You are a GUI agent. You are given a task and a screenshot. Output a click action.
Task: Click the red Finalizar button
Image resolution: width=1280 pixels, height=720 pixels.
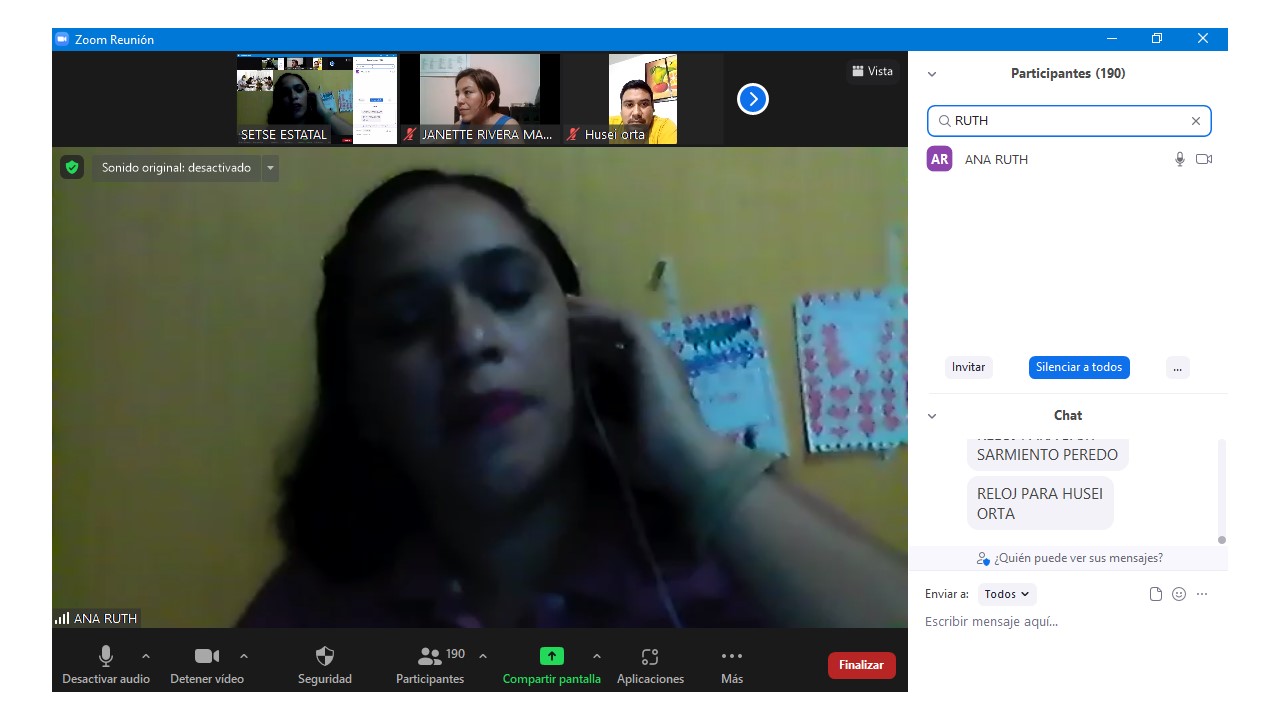coord(862,665)
